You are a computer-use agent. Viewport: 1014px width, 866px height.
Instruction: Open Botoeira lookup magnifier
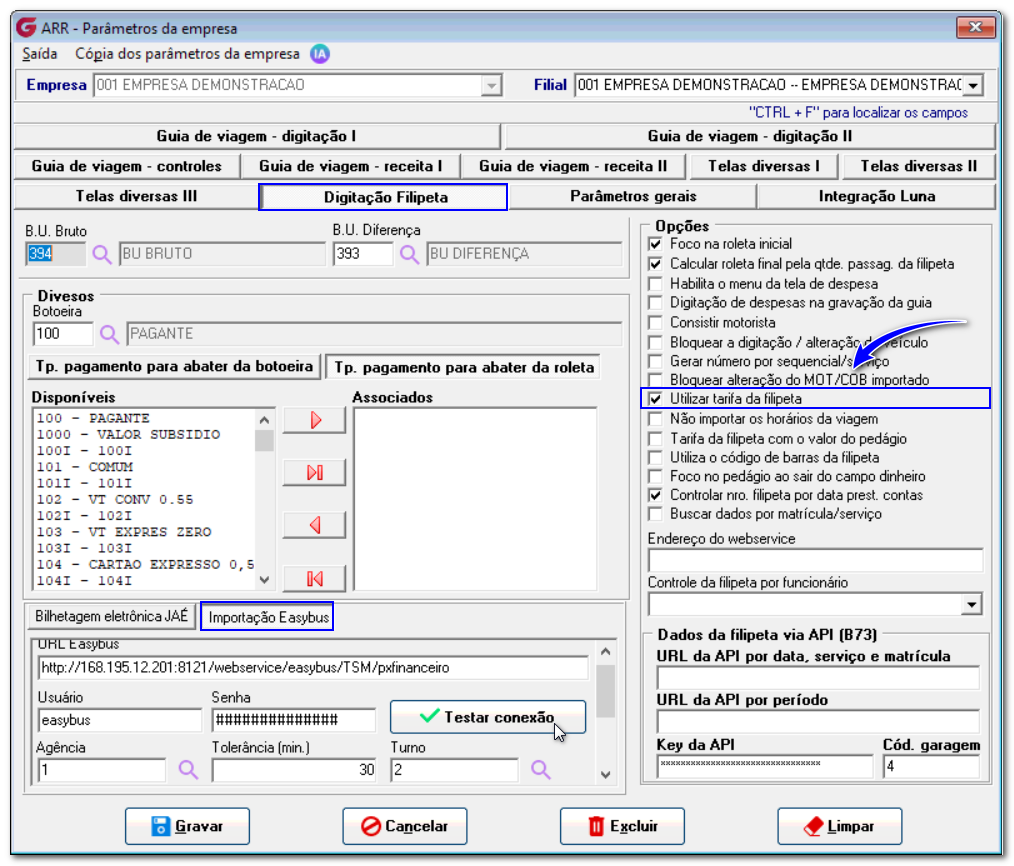[x=109, y=334]
